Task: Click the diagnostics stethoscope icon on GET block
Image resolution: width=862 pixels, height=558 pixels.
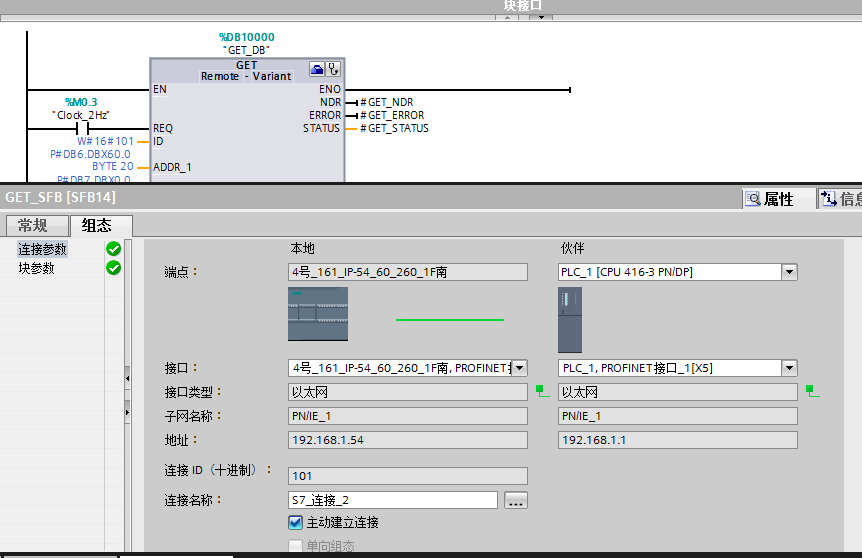Action: [333, 69]
